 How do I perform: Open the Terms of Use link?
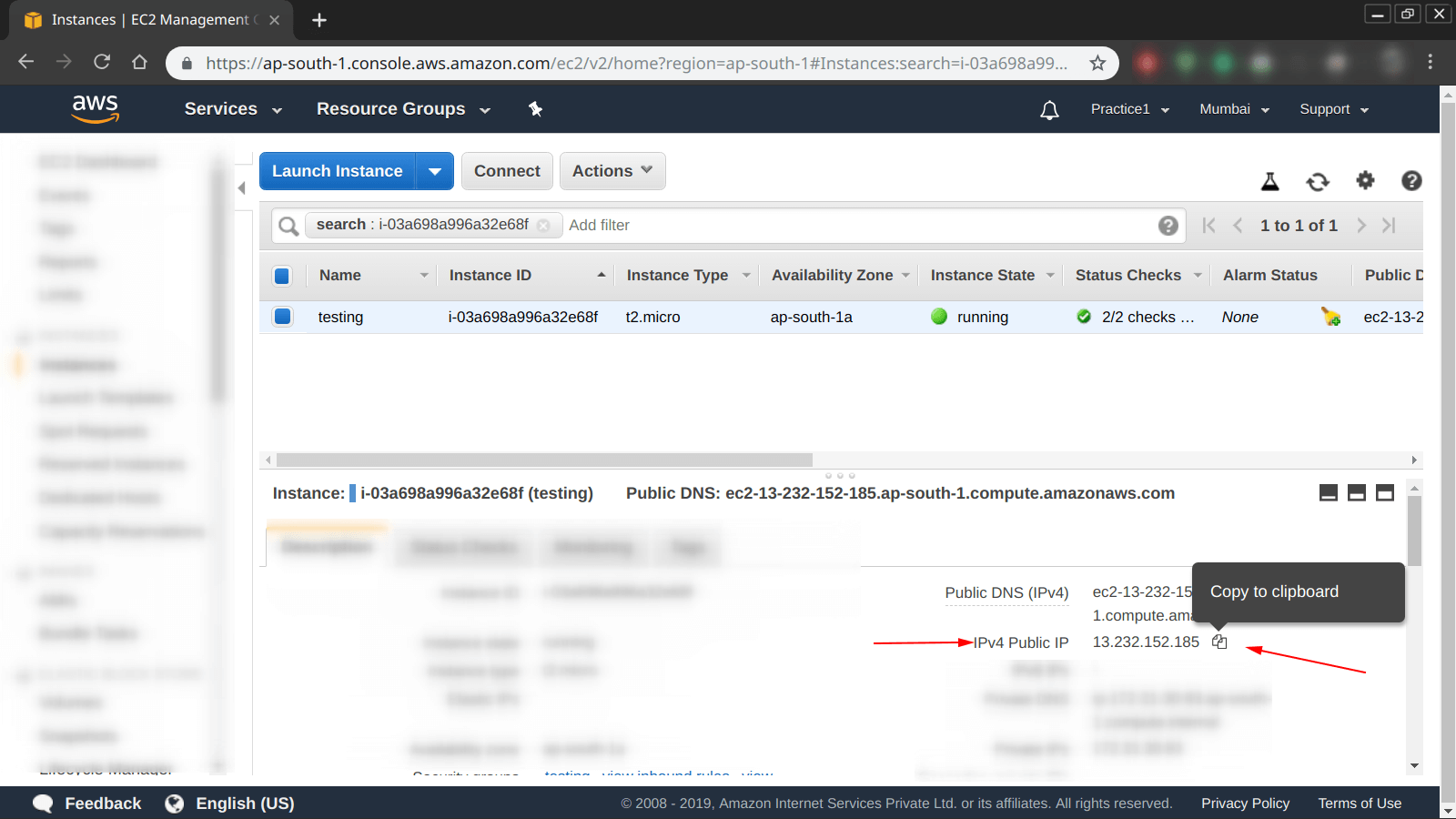(1360, 804)
